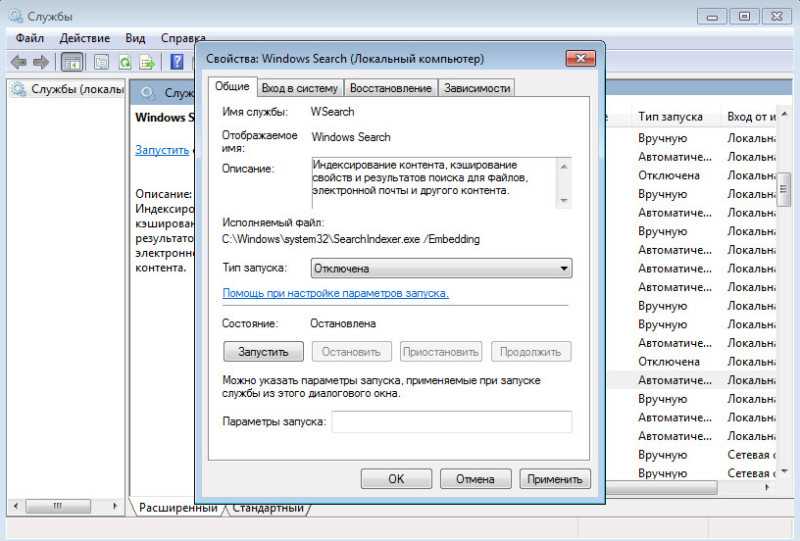Open the Вид menu

[135, 38]
